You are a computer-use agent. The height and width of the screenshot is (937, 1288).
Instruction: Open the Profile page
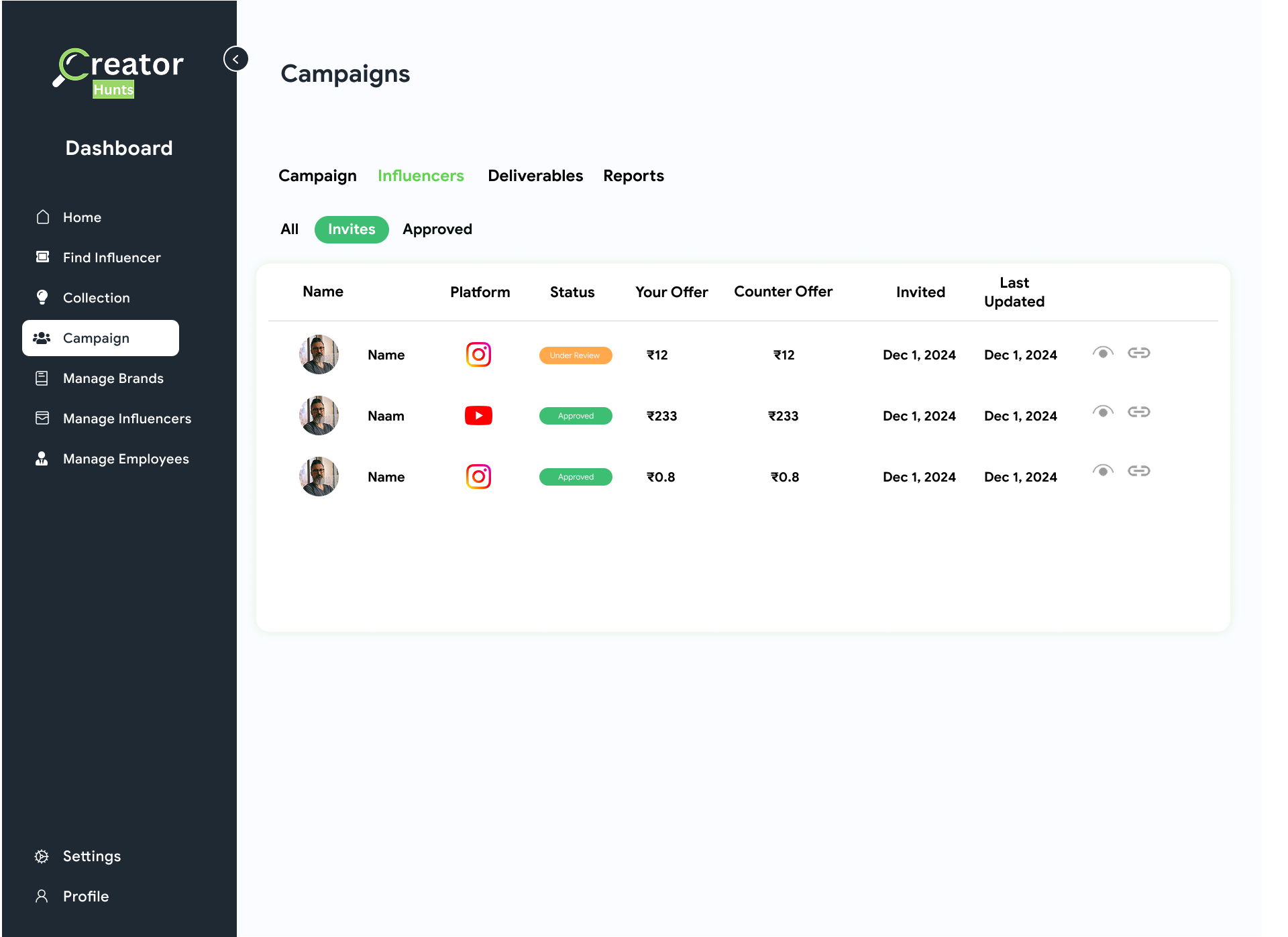point(85,896)
